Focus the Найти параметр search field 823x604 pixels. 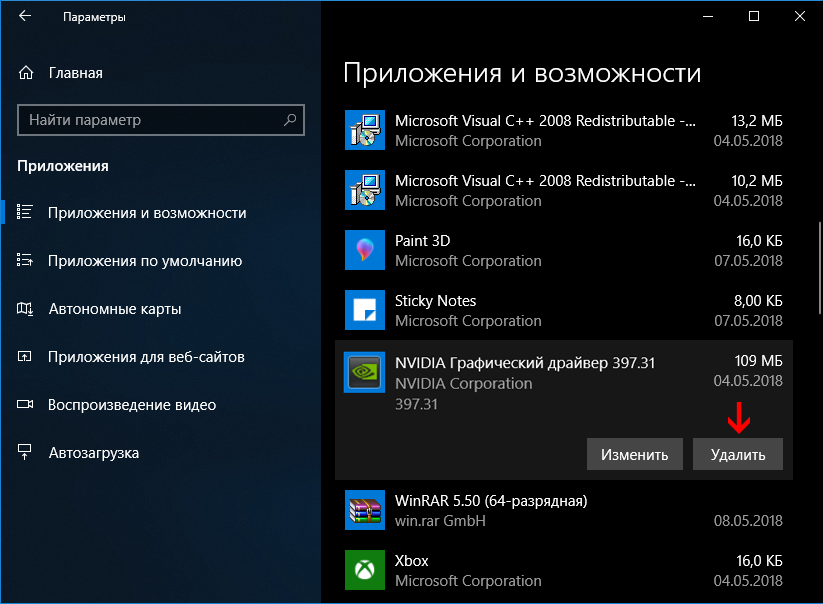(x=150, y=120)
